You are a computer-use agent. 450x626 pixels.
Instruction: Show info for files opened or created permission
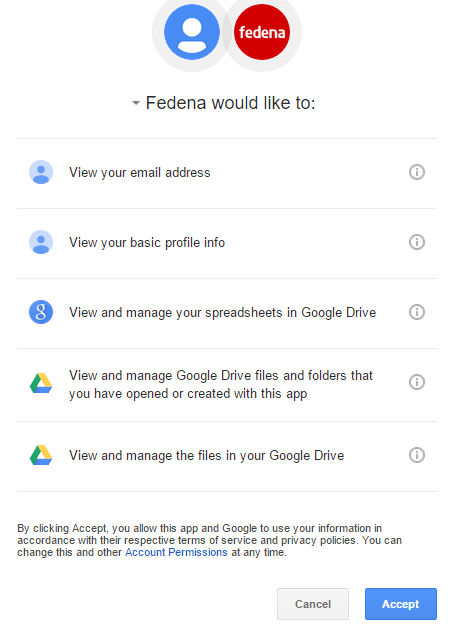point(417,382)
